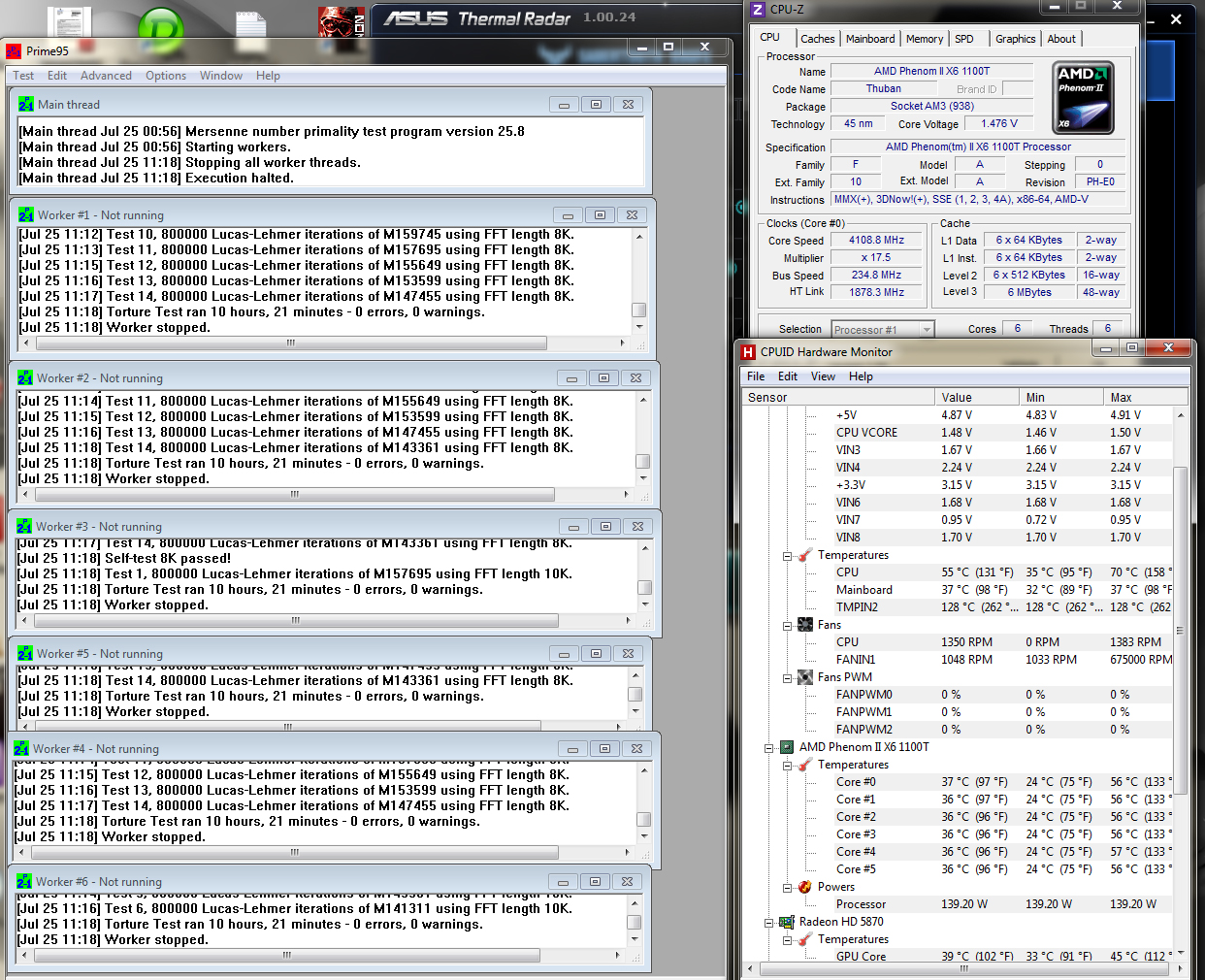Collapse the Fans PWM node
This screenshot has width=1205, height=980.
tap(787, 678)
